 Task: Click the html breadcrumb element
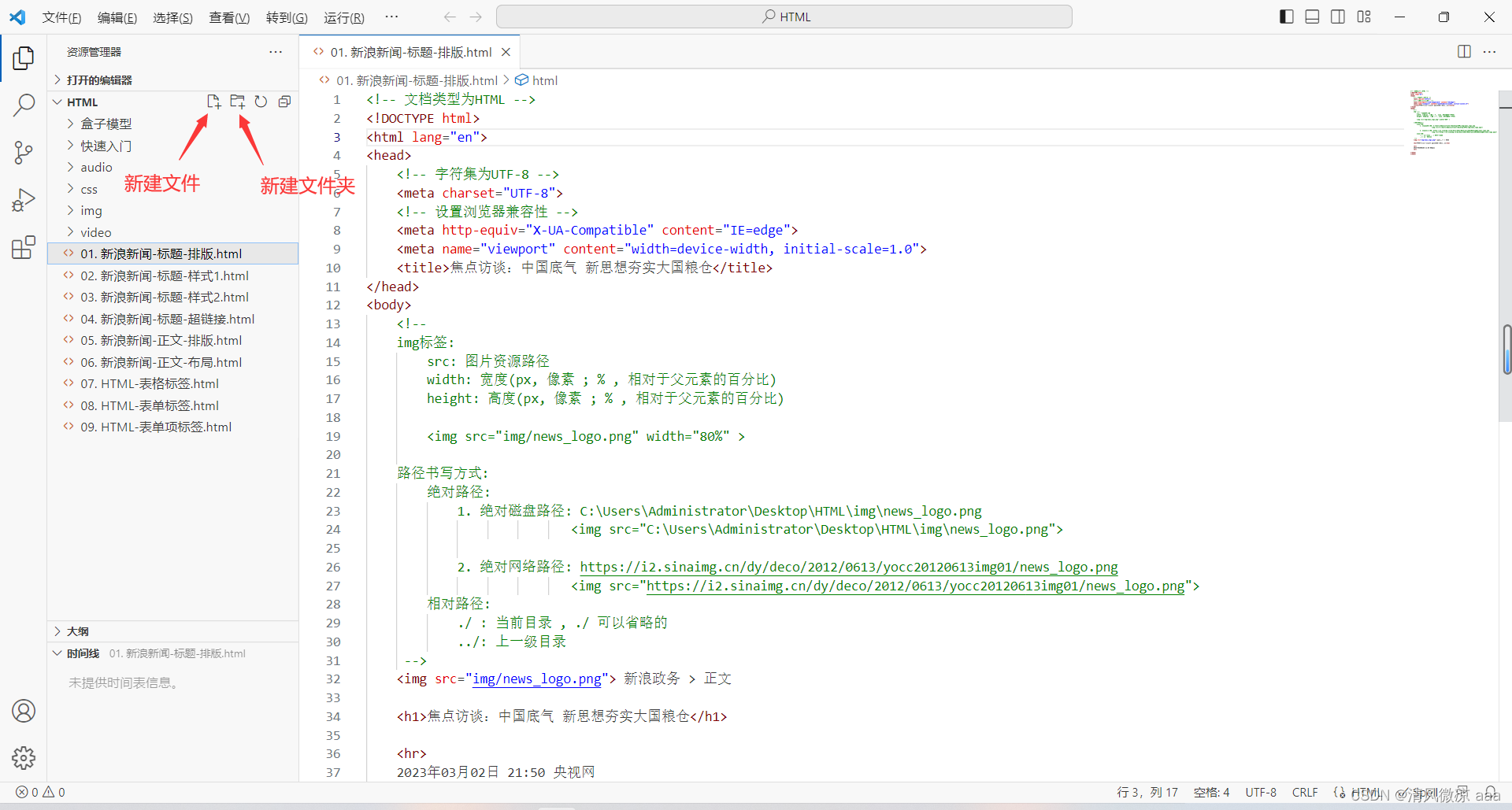click(x=536, y=80)
